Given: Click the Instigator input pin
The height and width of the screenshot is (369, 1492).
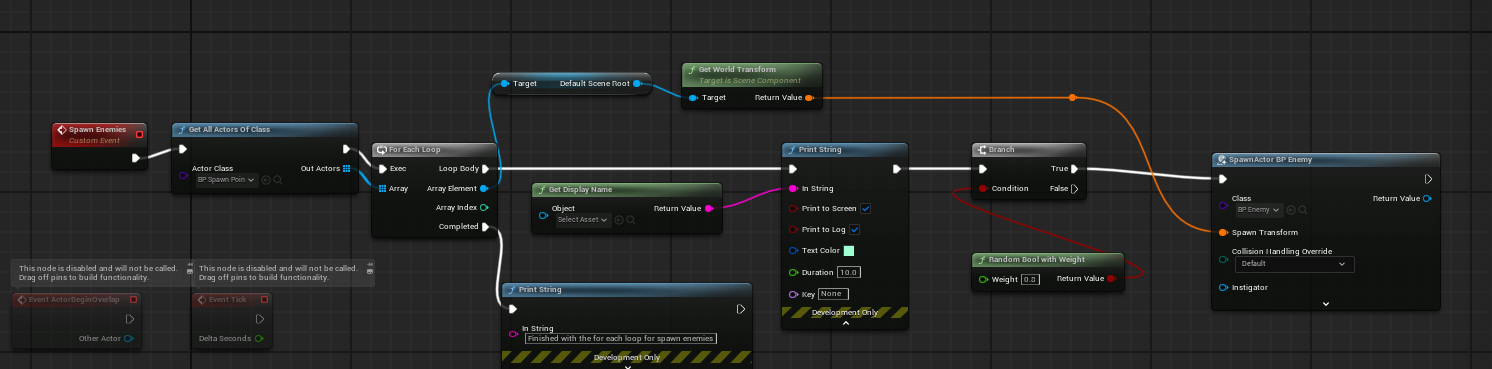Looking at the screenshot, I should pyautogui.click(x=1223, y=287).
